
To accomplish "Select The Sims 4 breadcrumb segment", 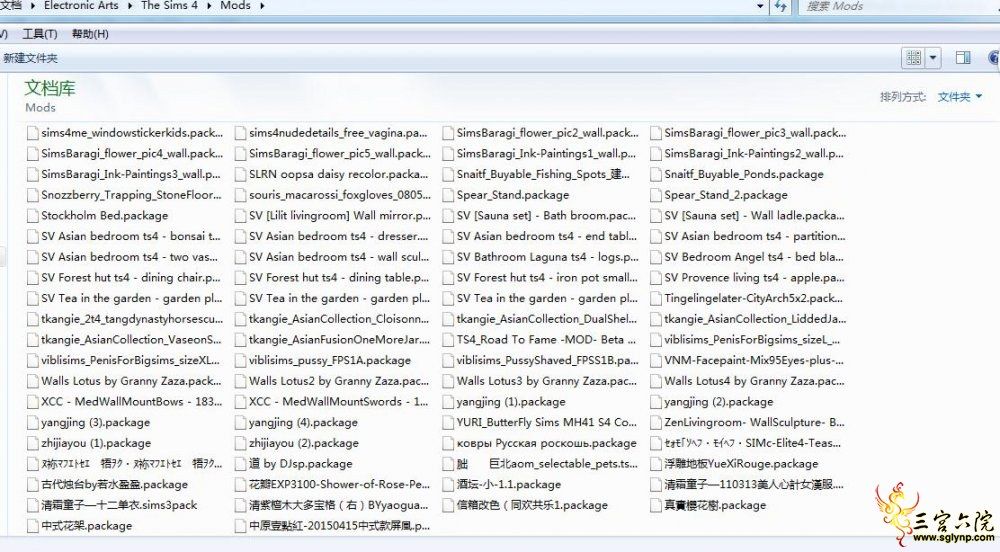I will tap(169, 6).
